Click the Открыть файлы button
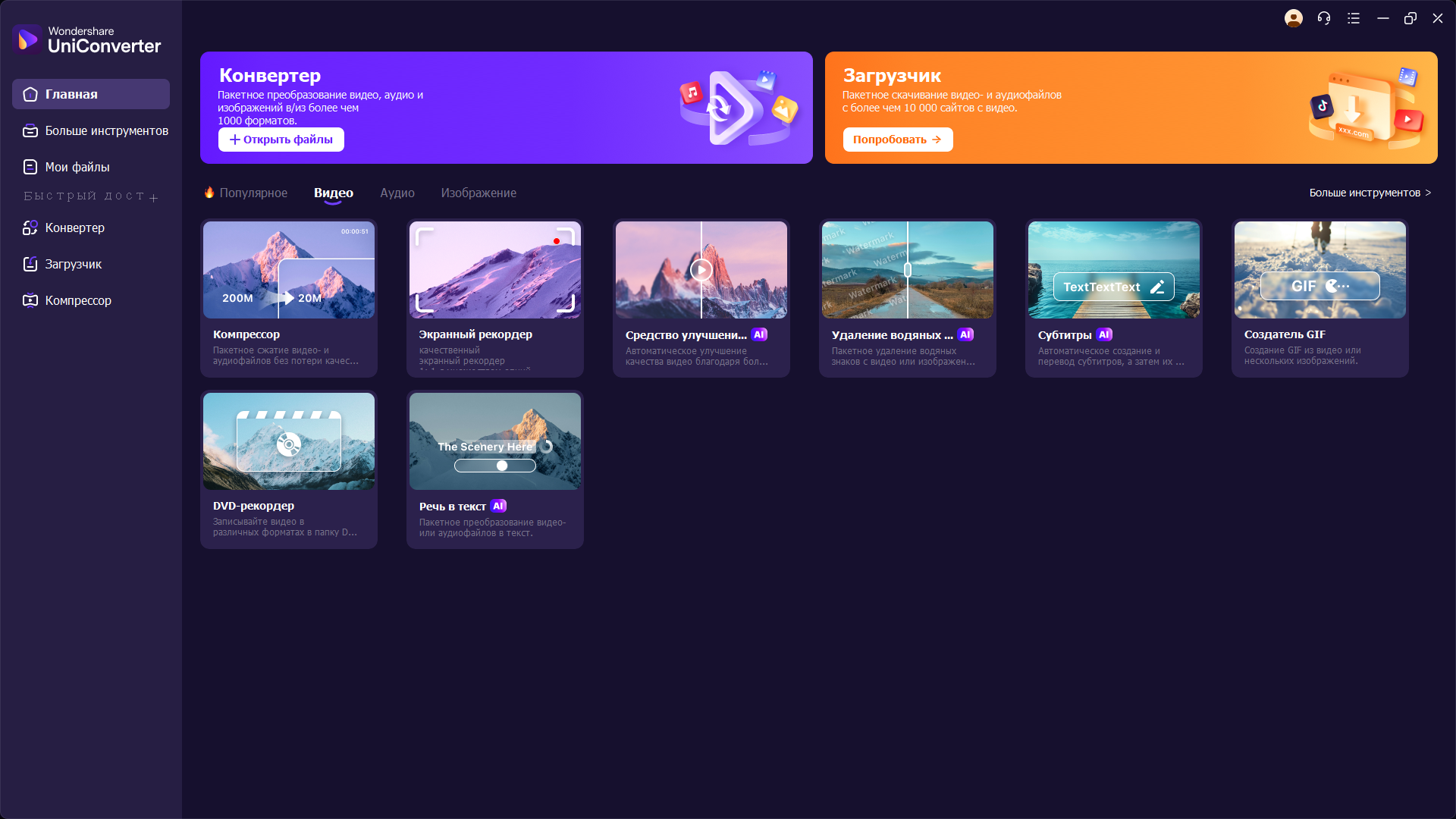Viewport: 1456px width, 819px height. click(x=281, y=140)
